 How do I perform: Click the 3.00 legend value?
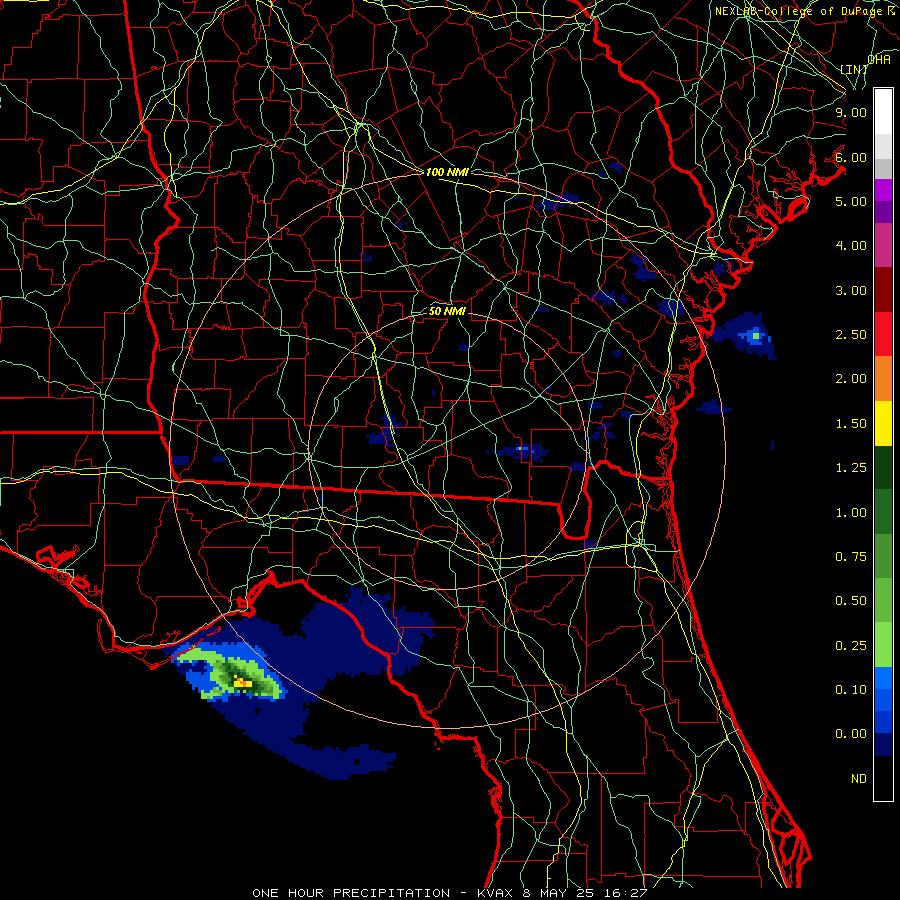[x=851, y=290]
